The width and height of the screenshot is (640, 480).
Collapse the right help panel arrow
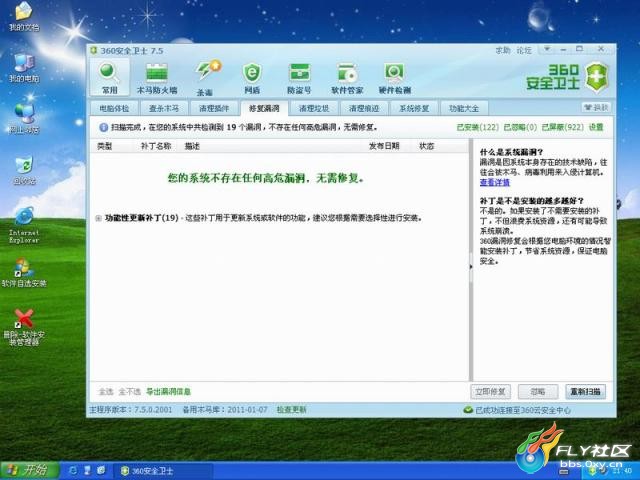click(471, 267)
